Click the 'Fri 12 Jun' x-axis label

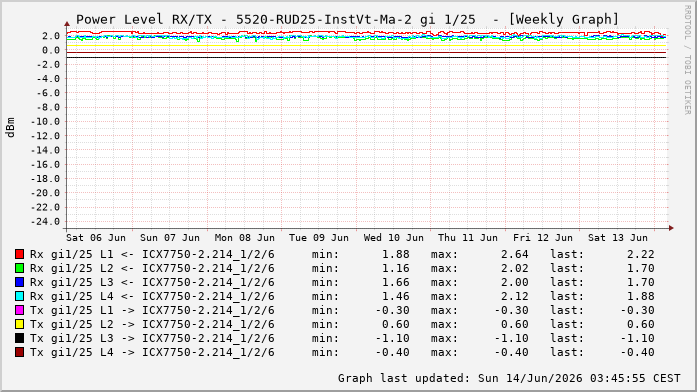click(x=542, y=238)
